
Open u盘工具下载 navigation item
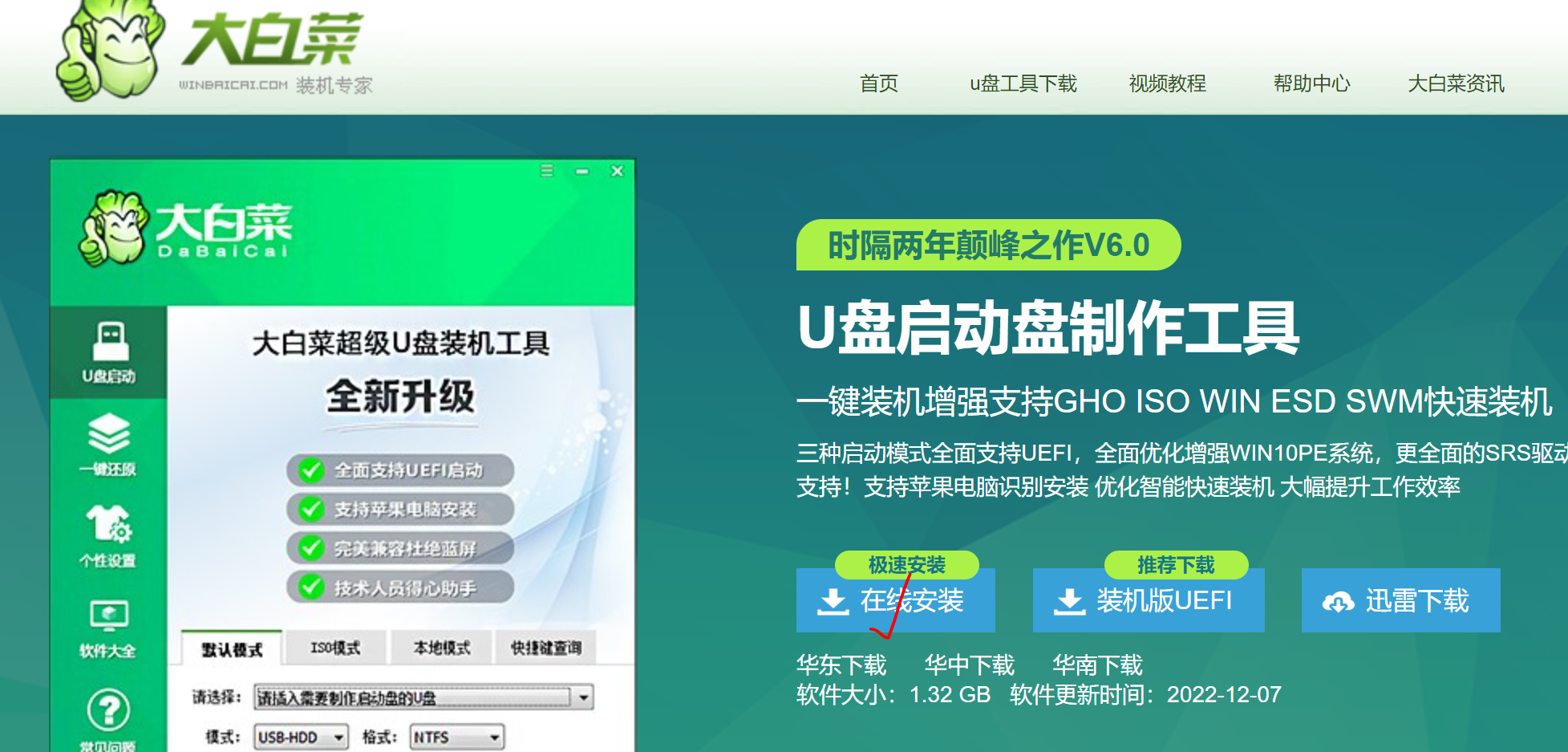tap(1023, 83)
